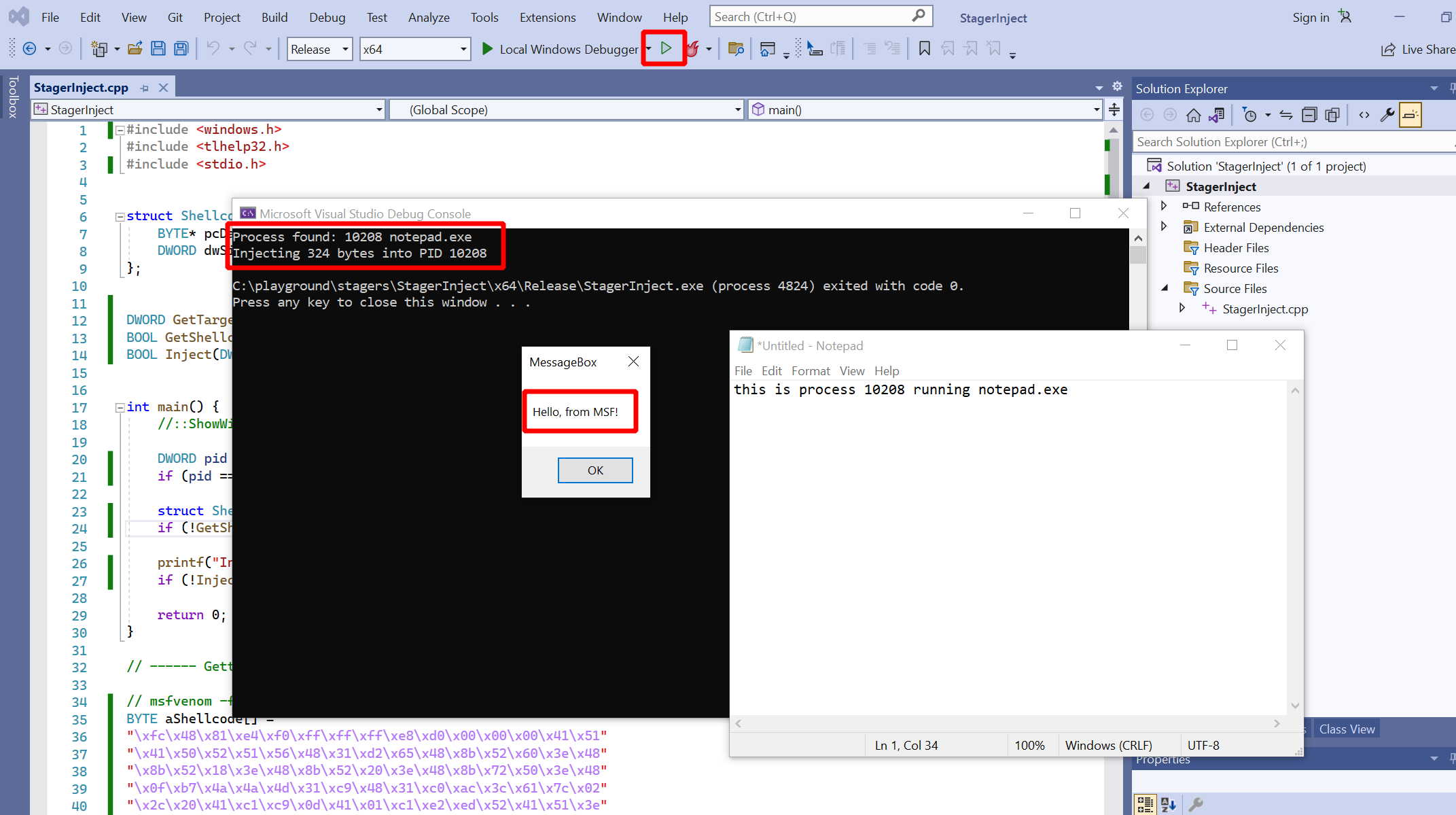Open the debugger target dropdown arrow
This screenshot has width=1456, height=815.
648,49
